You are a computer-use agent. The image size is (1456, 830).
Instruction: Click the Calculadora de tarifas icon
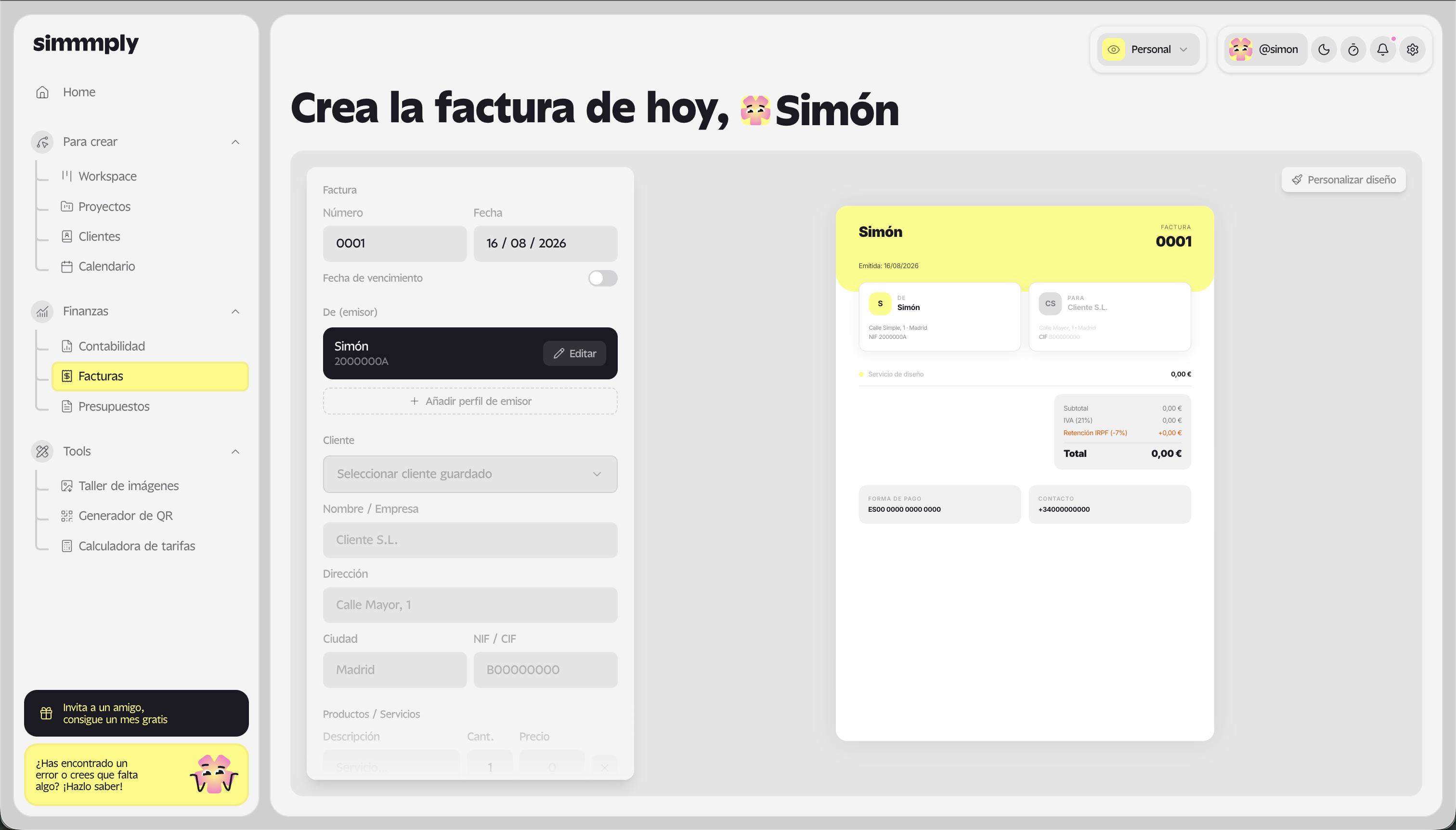[67, 546]
